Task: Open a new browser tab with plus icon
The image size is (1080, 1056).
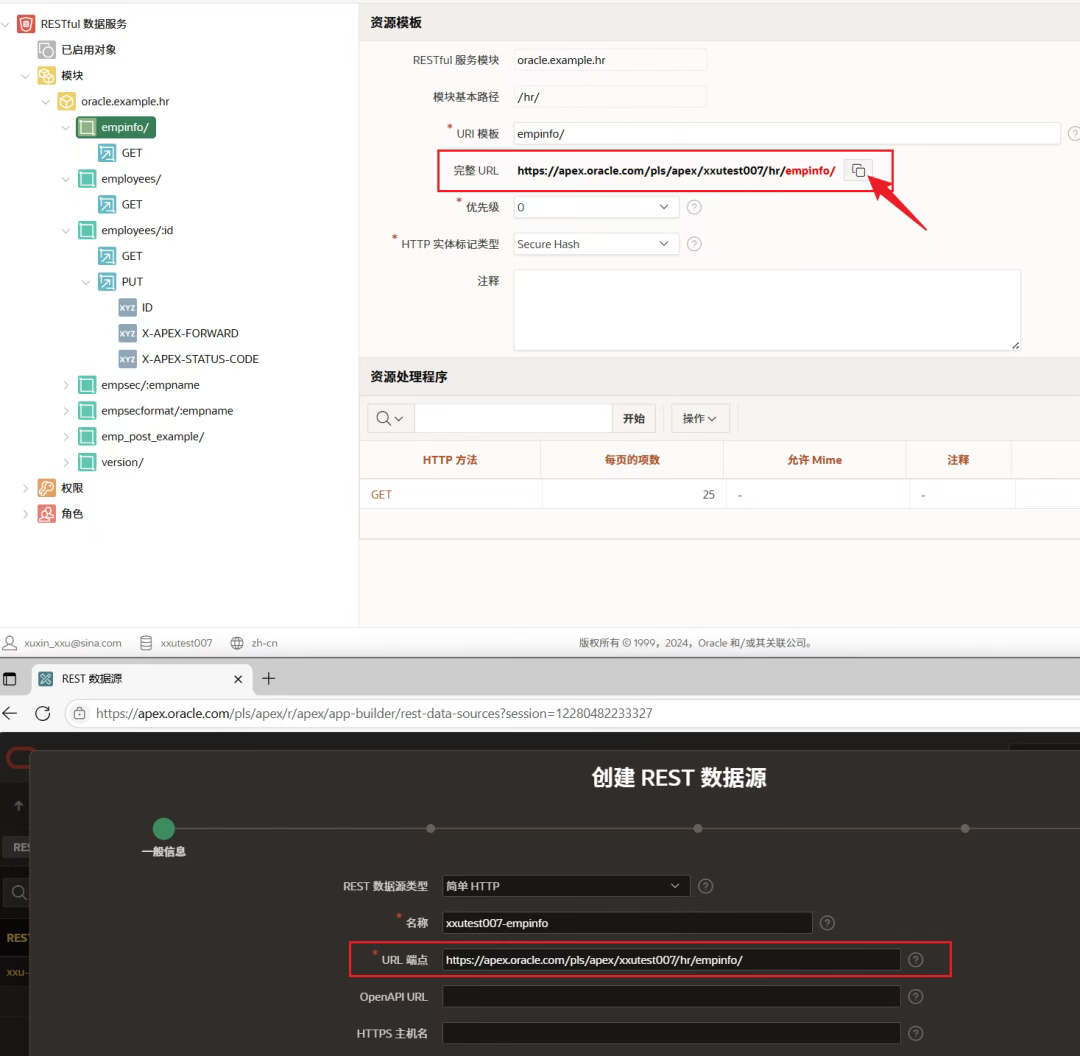Action: (269, 679)
